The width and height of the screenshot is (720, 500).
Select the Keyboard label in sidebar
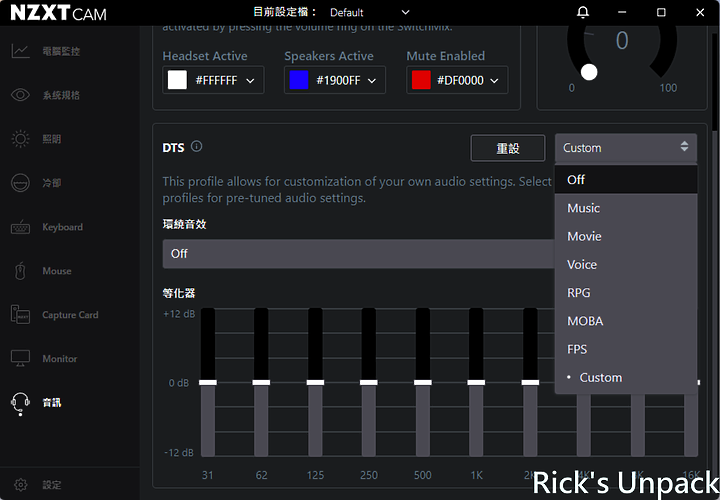tap(62, 227)
